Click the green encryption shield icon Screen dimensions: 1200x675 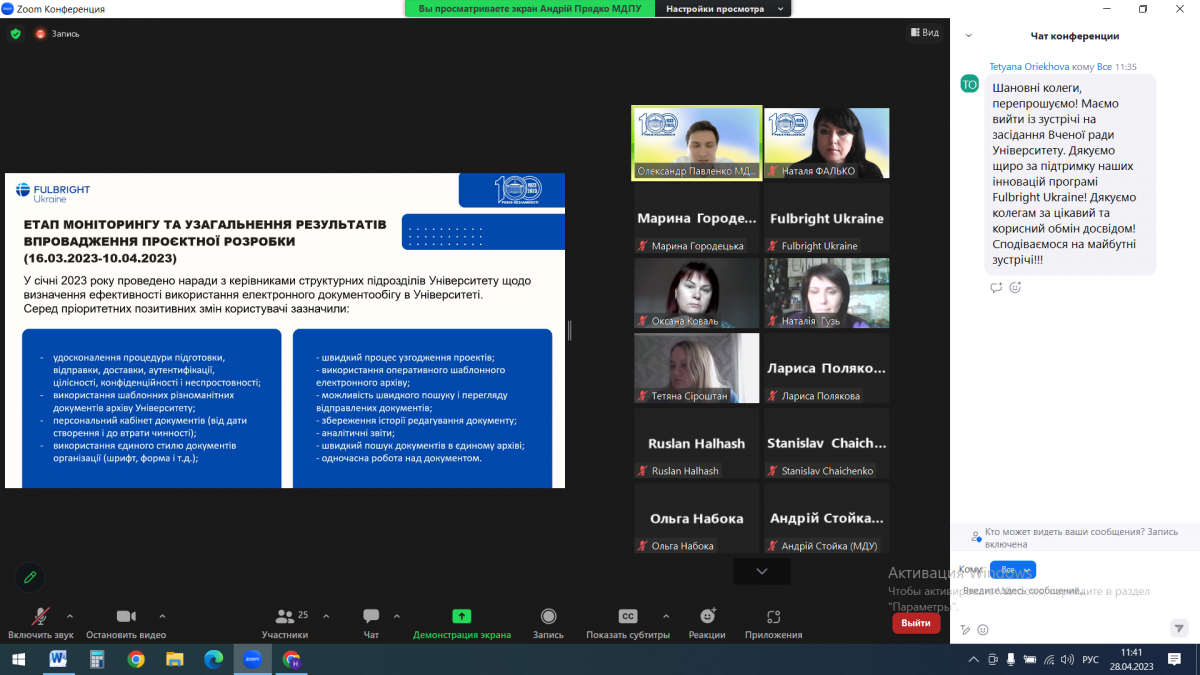tap(15, 34)
